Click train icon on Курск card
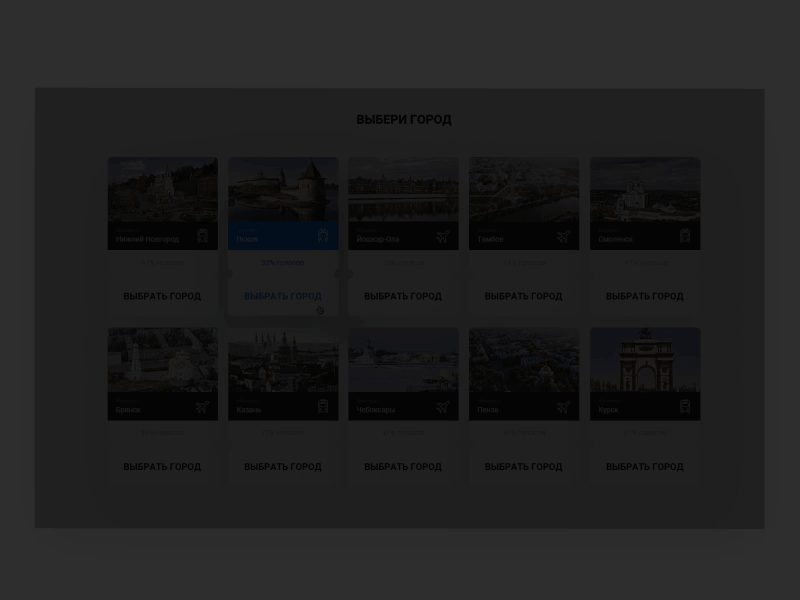This screenshot has width=800, height=600. [x=685, y=406]
